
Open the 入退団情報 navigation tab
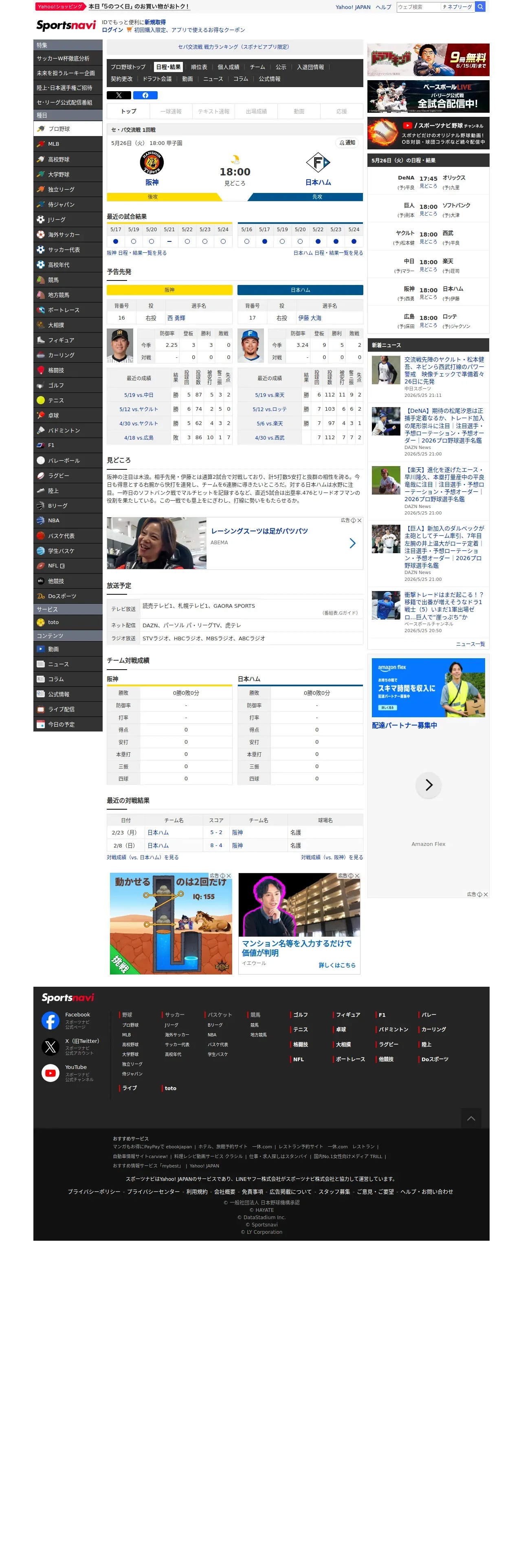pos(310,67)
